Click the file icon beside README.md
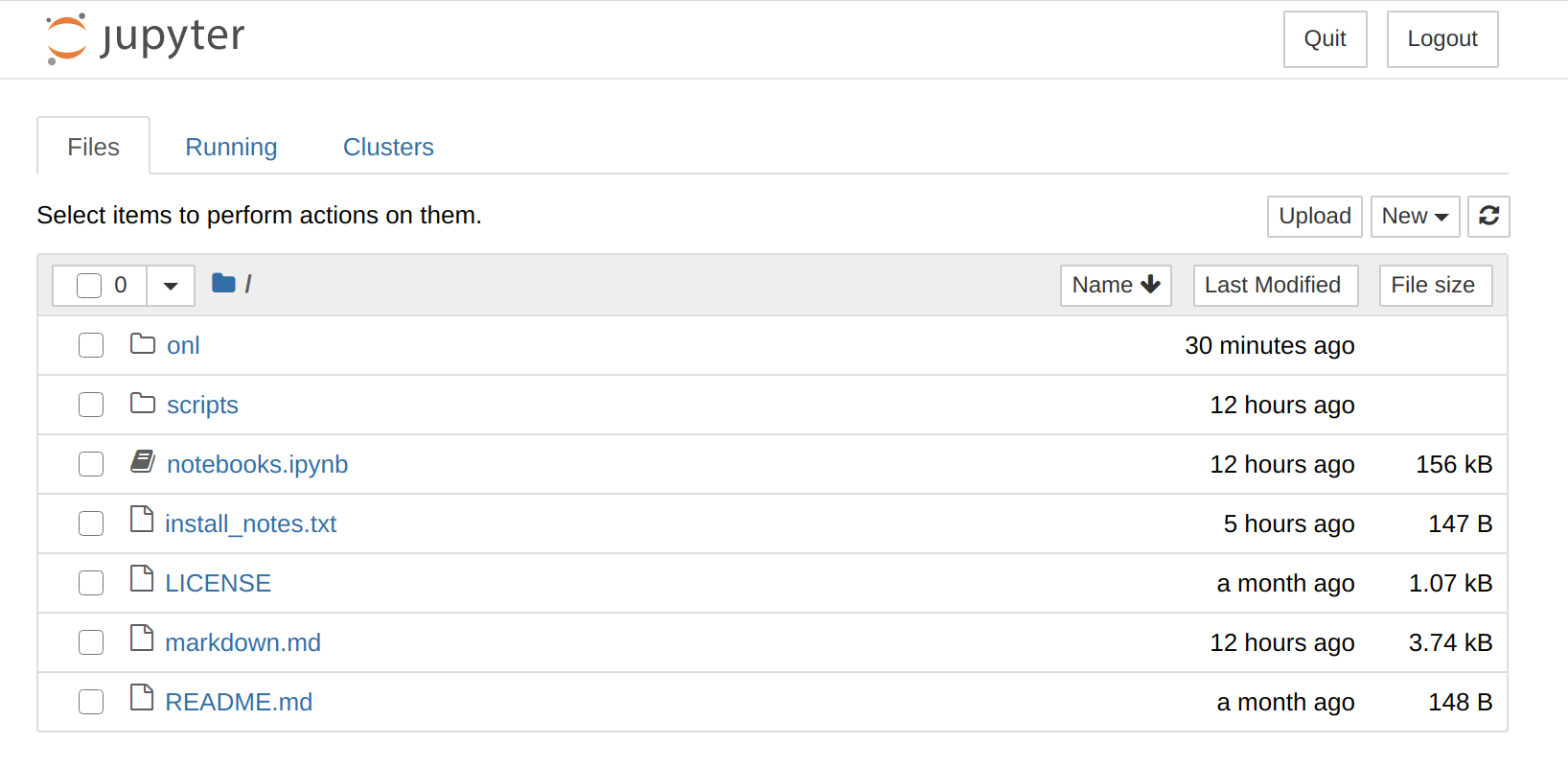The image size is (1568, 767). pyautogui.click(x=142, y=698)
